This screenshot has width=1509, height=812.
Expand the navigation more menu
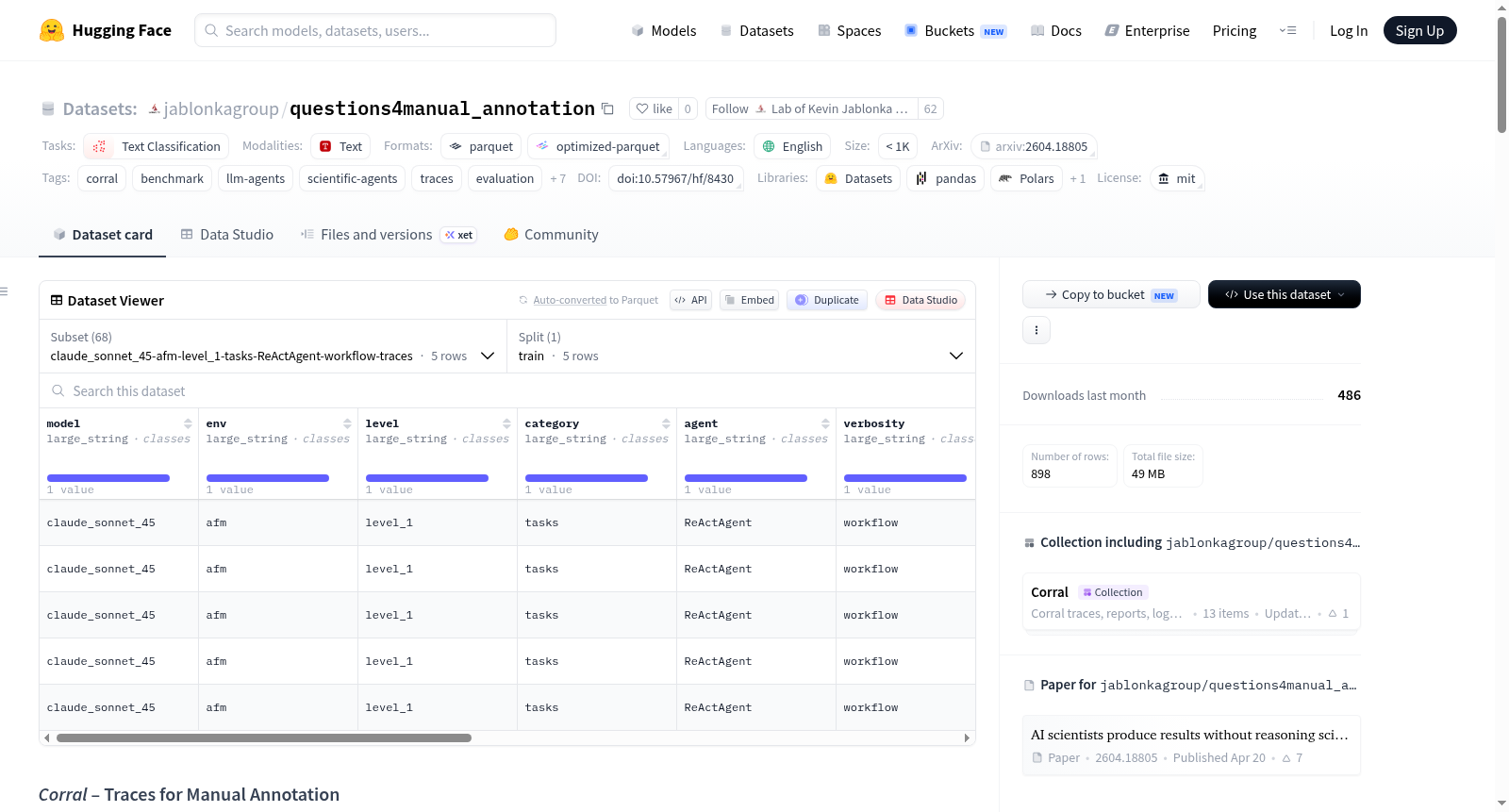click(x=1287, y=31)
